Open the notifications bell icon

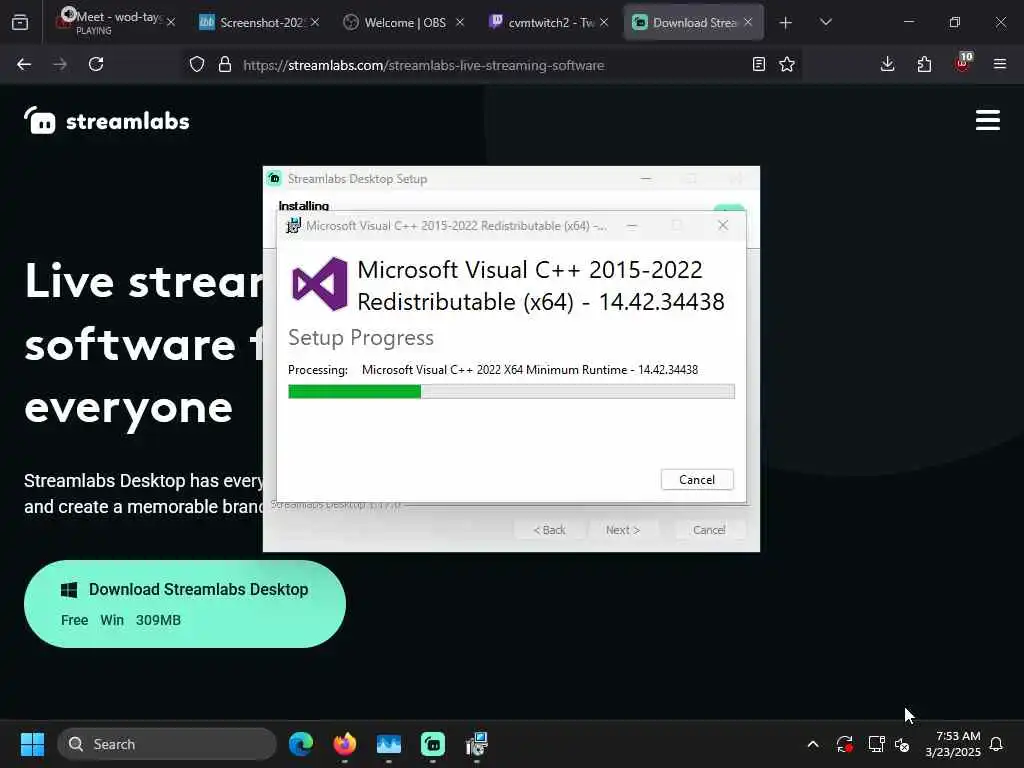(x=996, y=744)
